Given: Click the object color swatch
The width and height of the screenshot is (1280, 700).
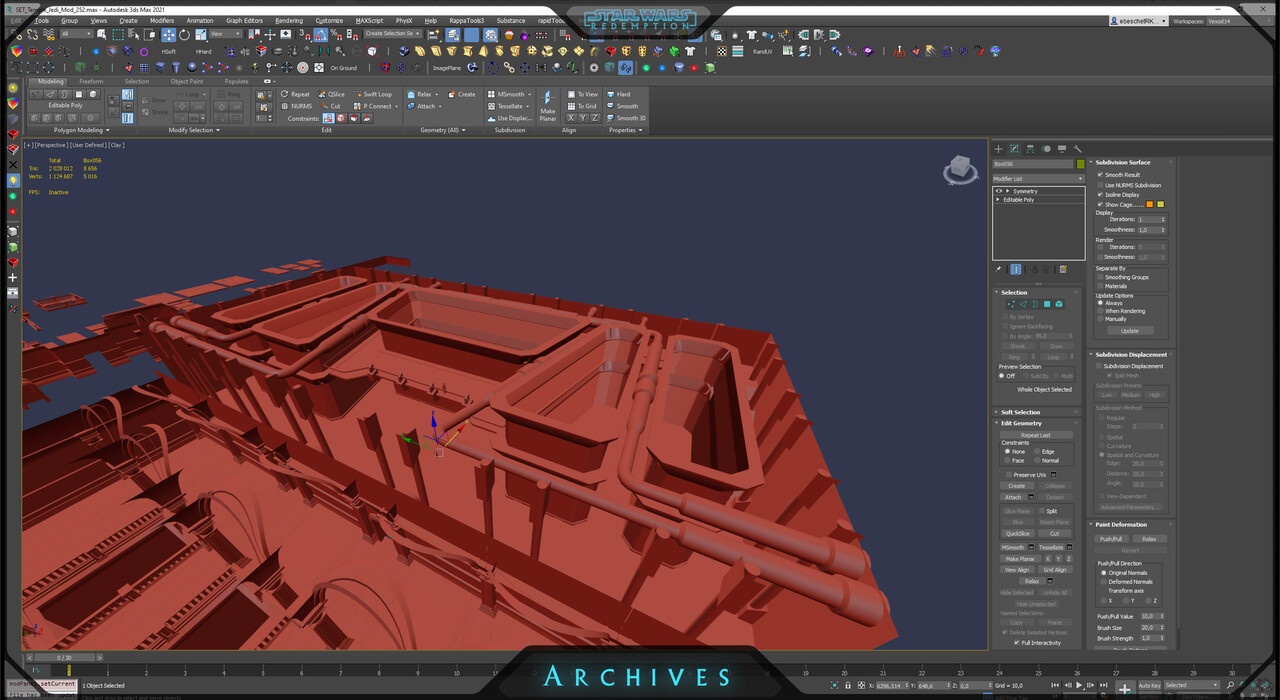Looking at the screenshot, I should tap(1080, 164).
